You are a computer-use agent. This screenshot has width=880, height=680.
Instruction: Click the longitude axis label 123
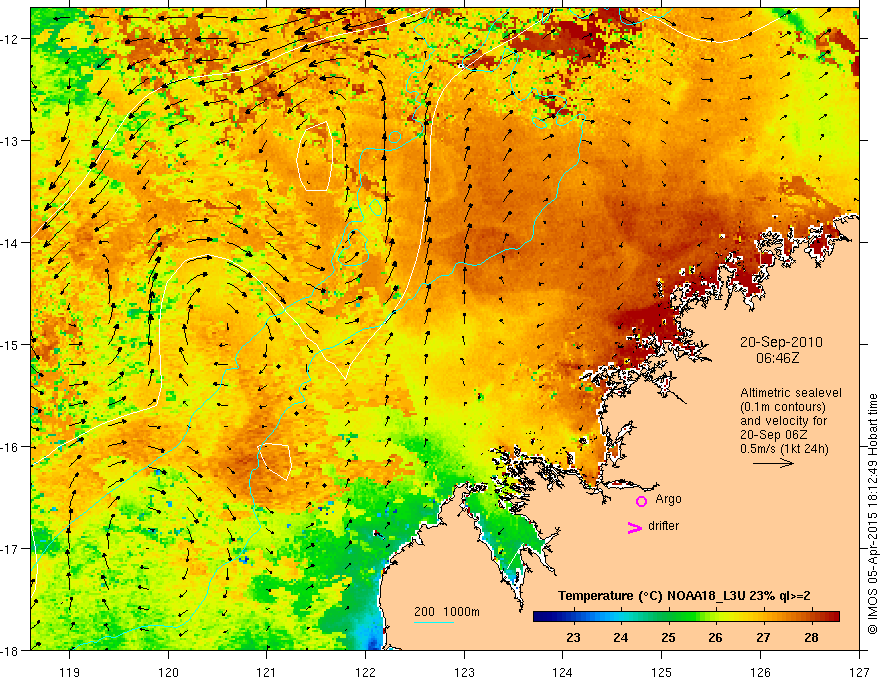[464, 672]
